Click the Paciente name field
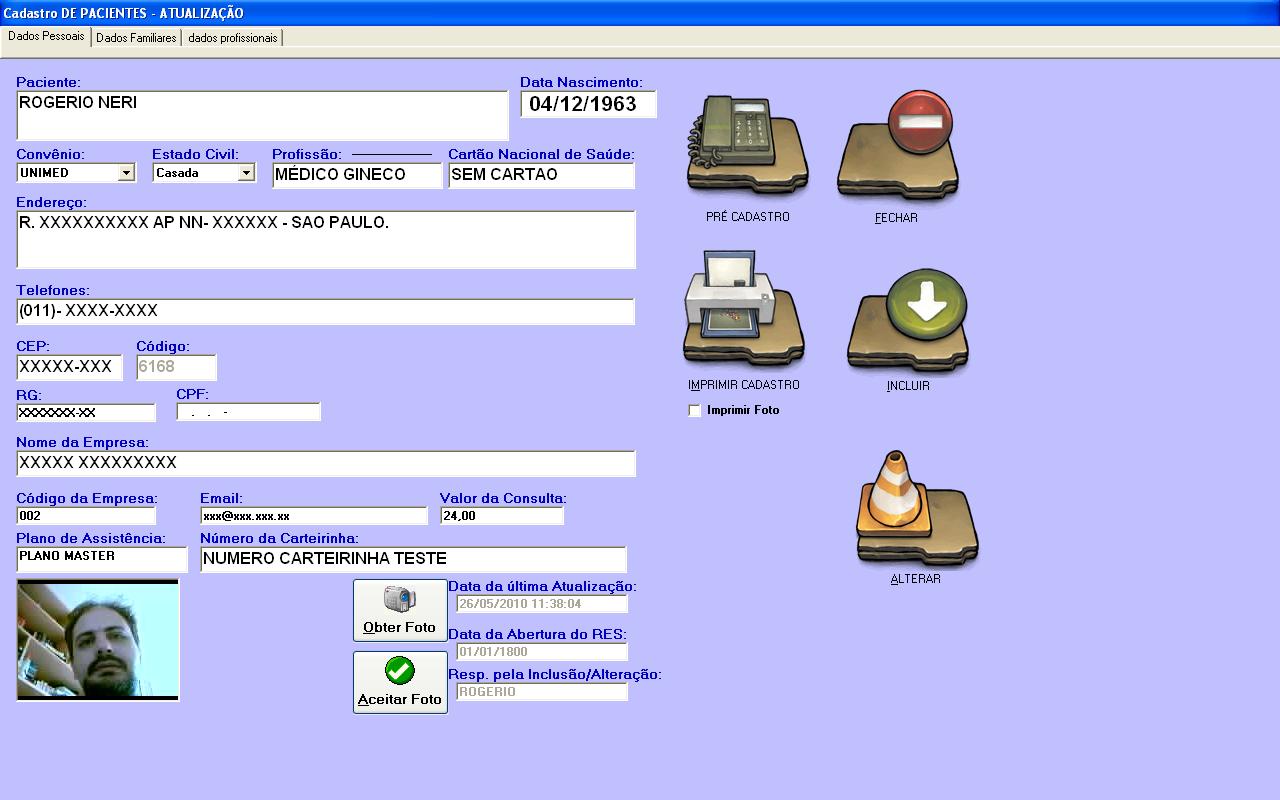Image resolution: width=1280 pixels, height=800 pixels. coord(262,116)
